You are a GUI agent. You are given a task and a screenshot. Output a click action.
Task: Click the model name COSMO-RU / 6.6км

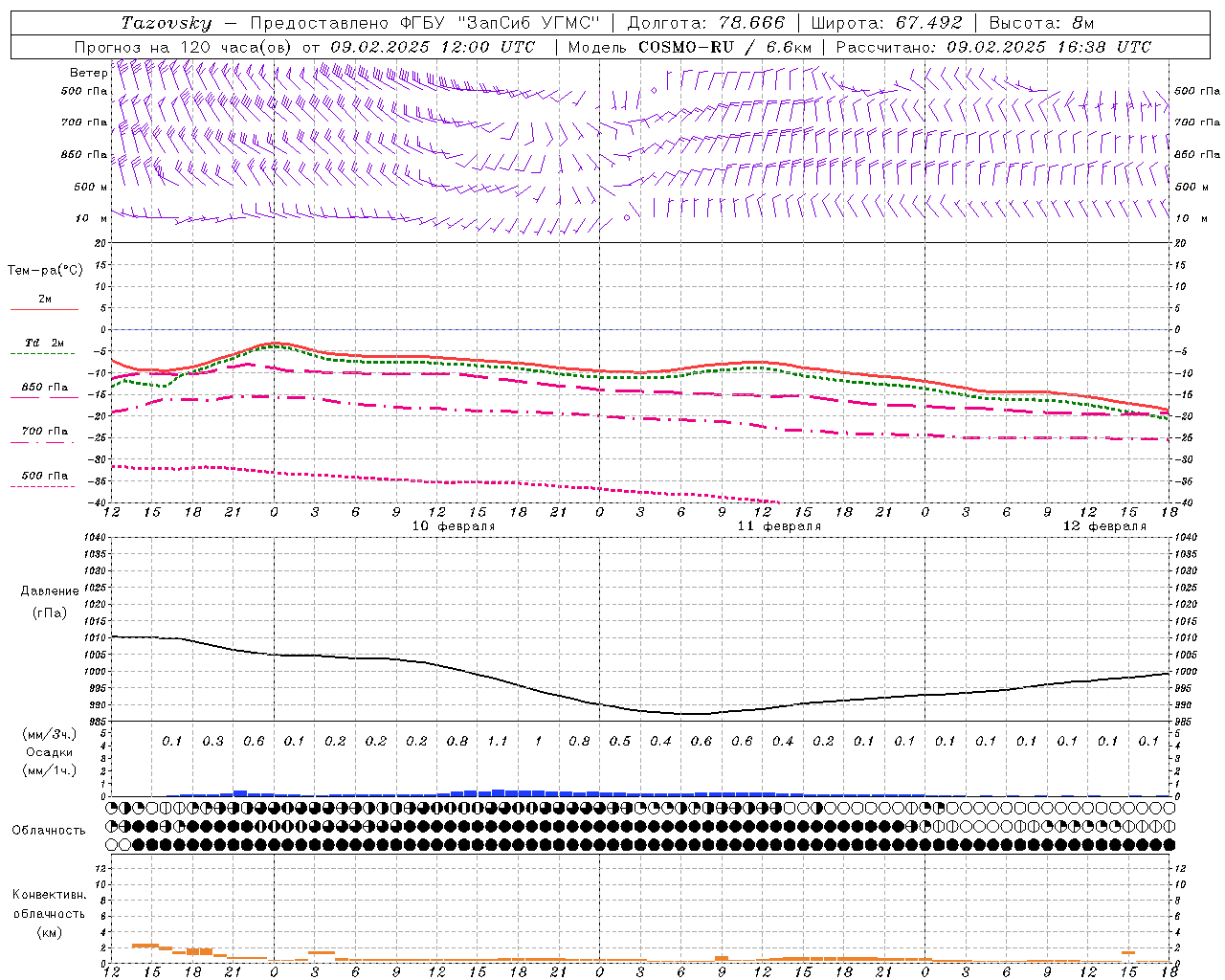724,47
